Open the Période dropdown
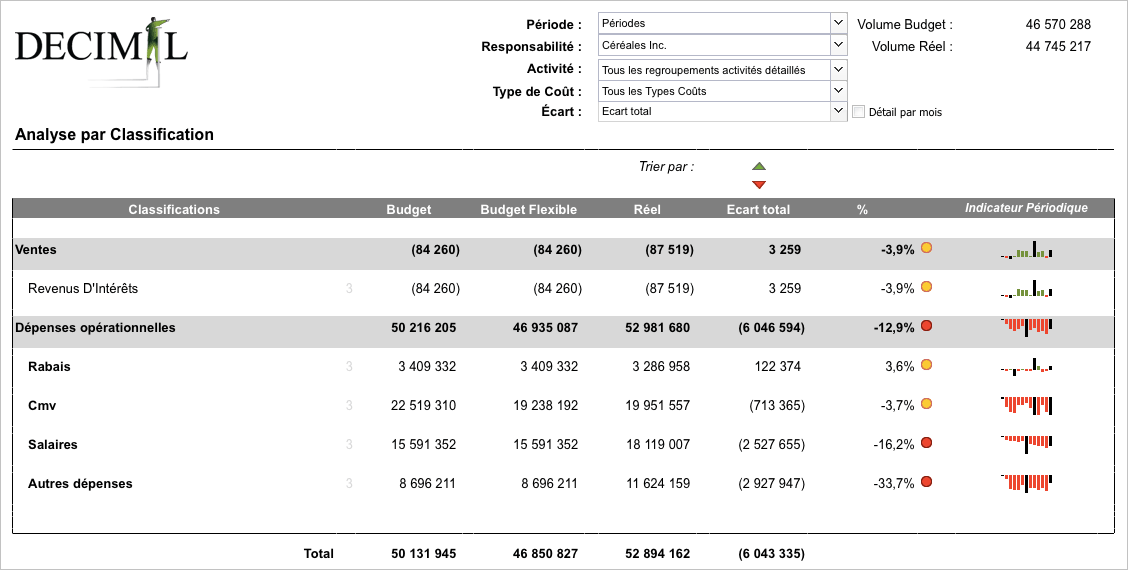This screenshot has width=1128, height=570. (x=723, y=23)
